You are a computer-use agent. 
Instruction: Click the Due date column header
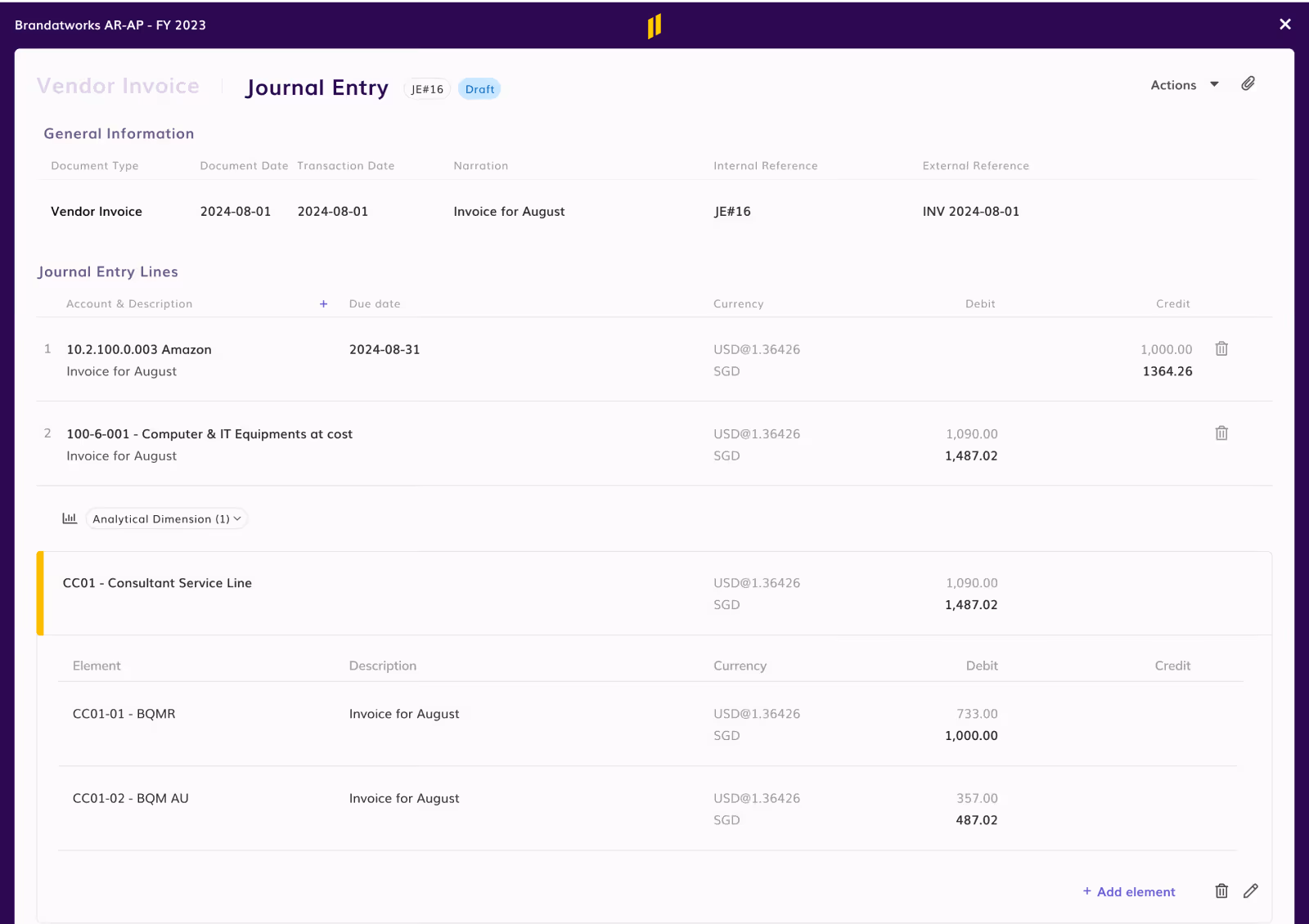[375, 304]
